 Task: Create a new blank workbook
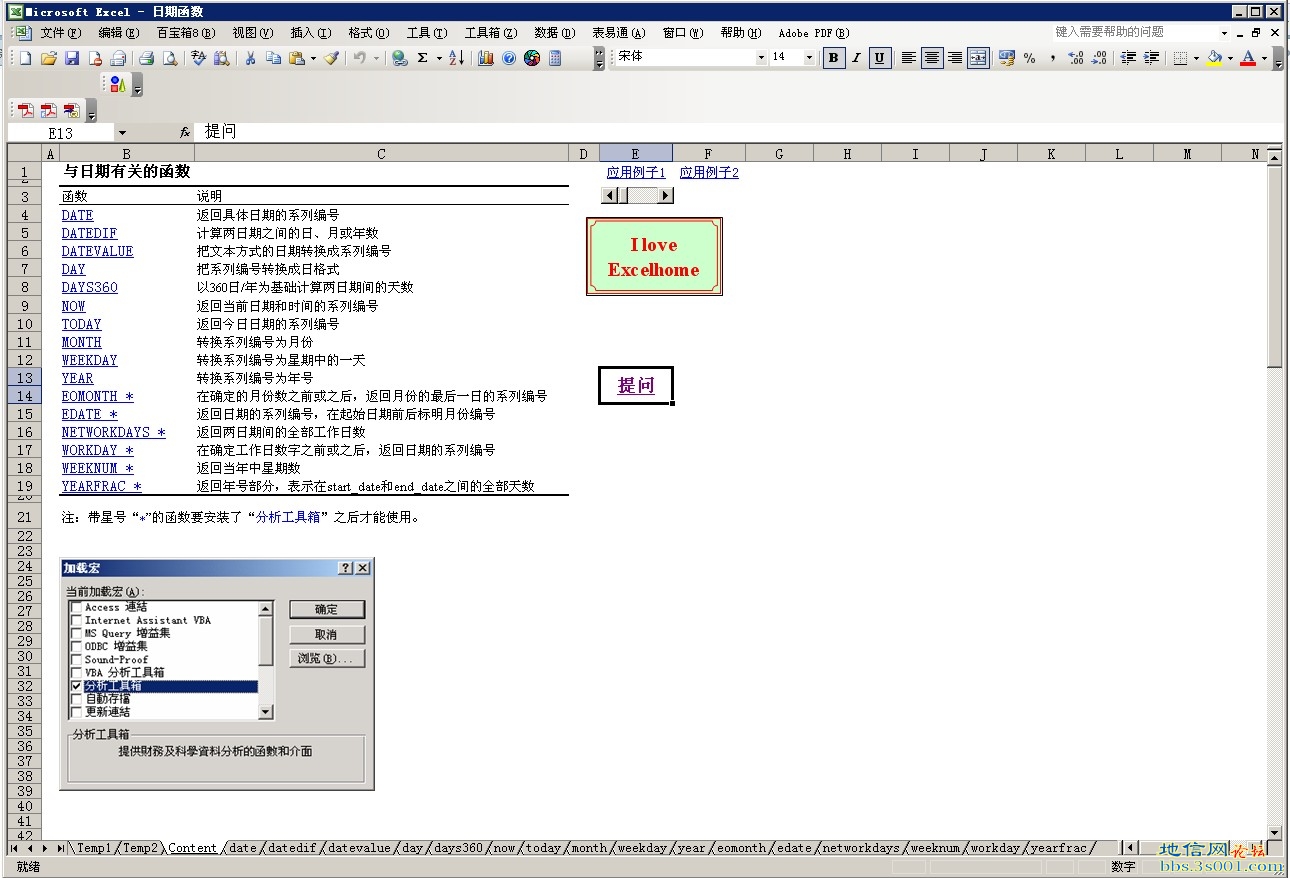pos(25,58)
